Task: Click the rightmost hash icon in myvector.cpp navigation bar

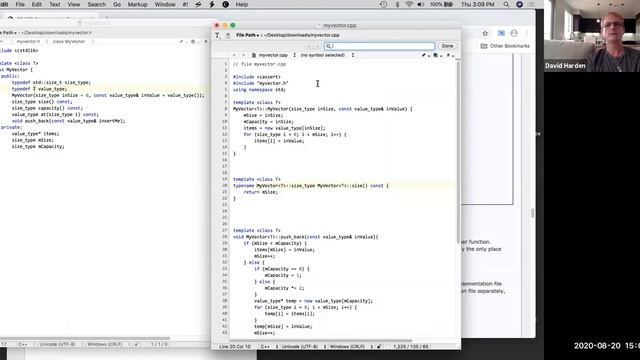Action: click(449, 55)
